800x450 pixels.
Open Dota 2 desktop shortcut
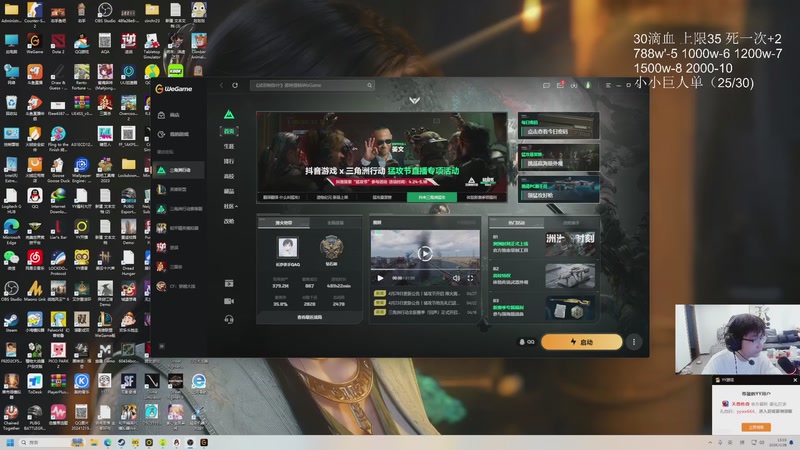(58, 43)
